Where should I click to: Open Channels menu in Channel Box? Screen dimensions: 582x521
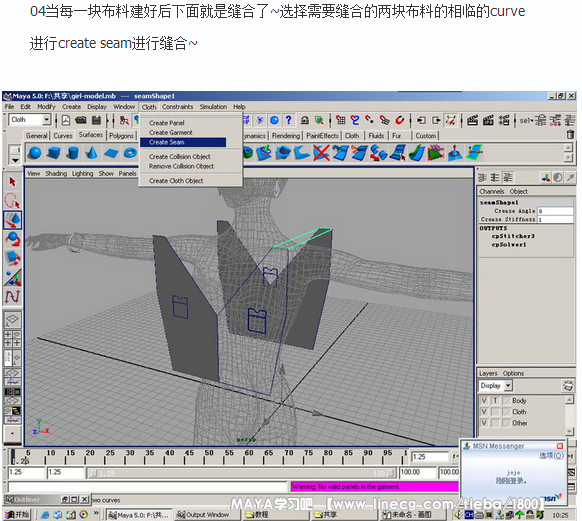[491, 191]
